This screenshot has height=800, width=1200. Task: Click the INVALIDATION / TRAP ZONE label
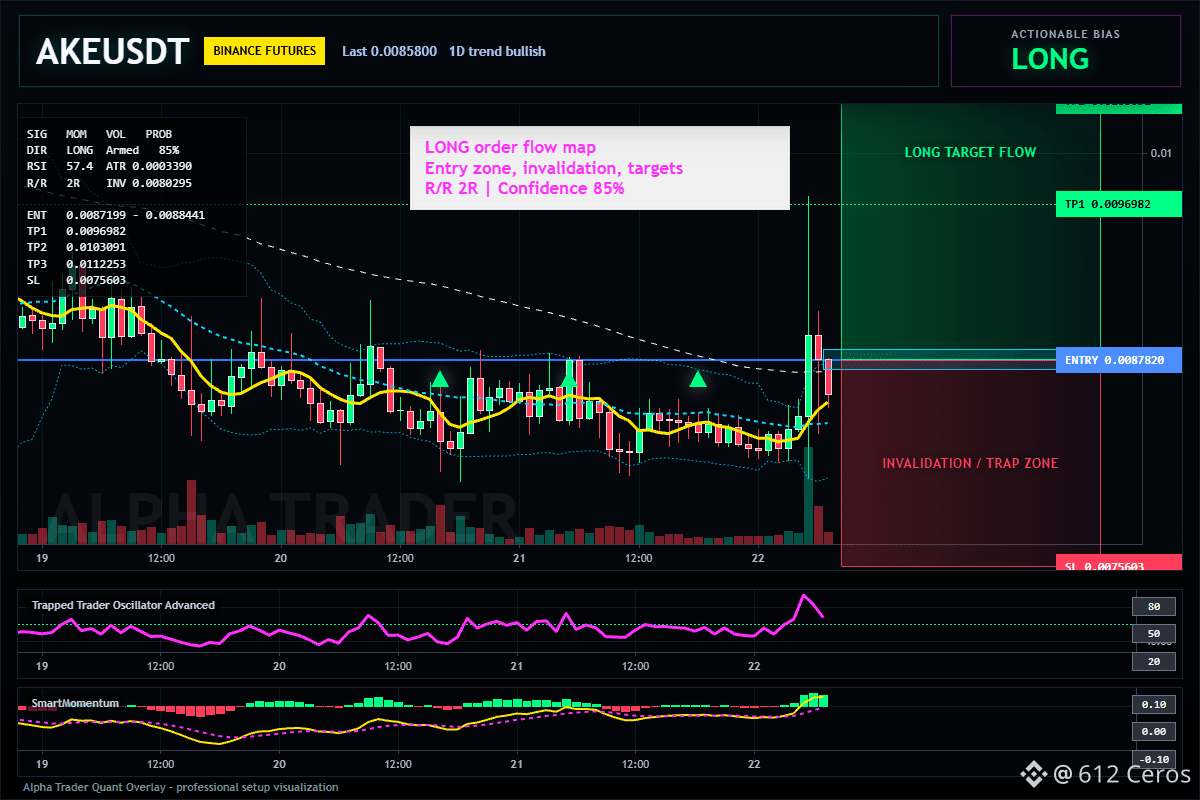pos(970,463)
